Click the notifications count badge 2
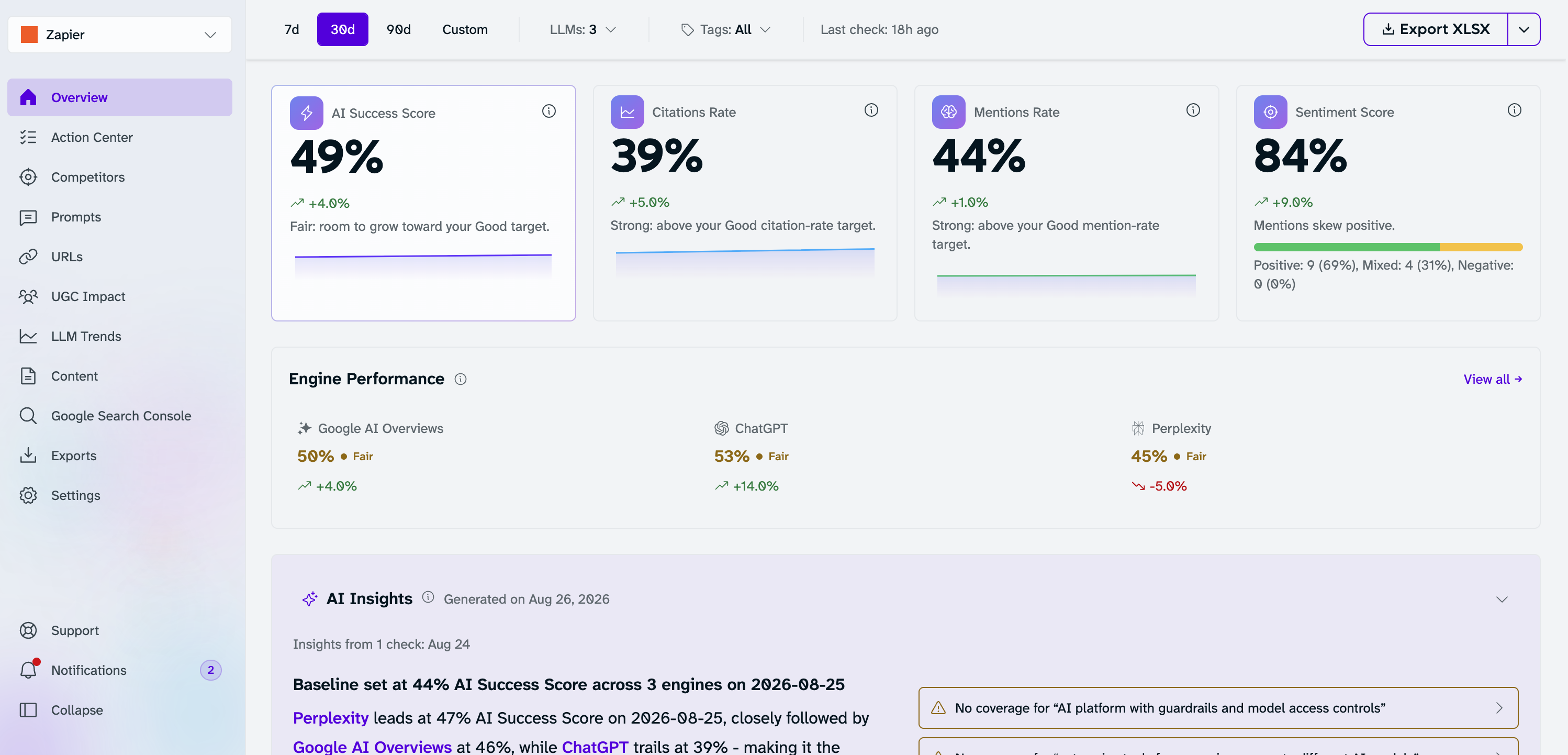 (x=210, y=670)
